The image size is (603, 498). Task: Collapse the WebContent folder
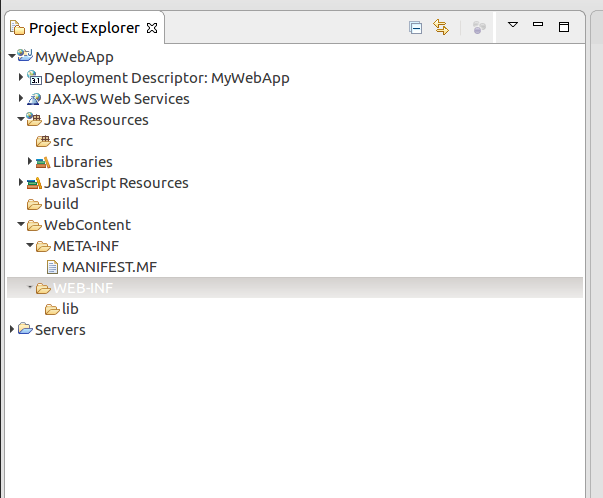tap(21, 225)
